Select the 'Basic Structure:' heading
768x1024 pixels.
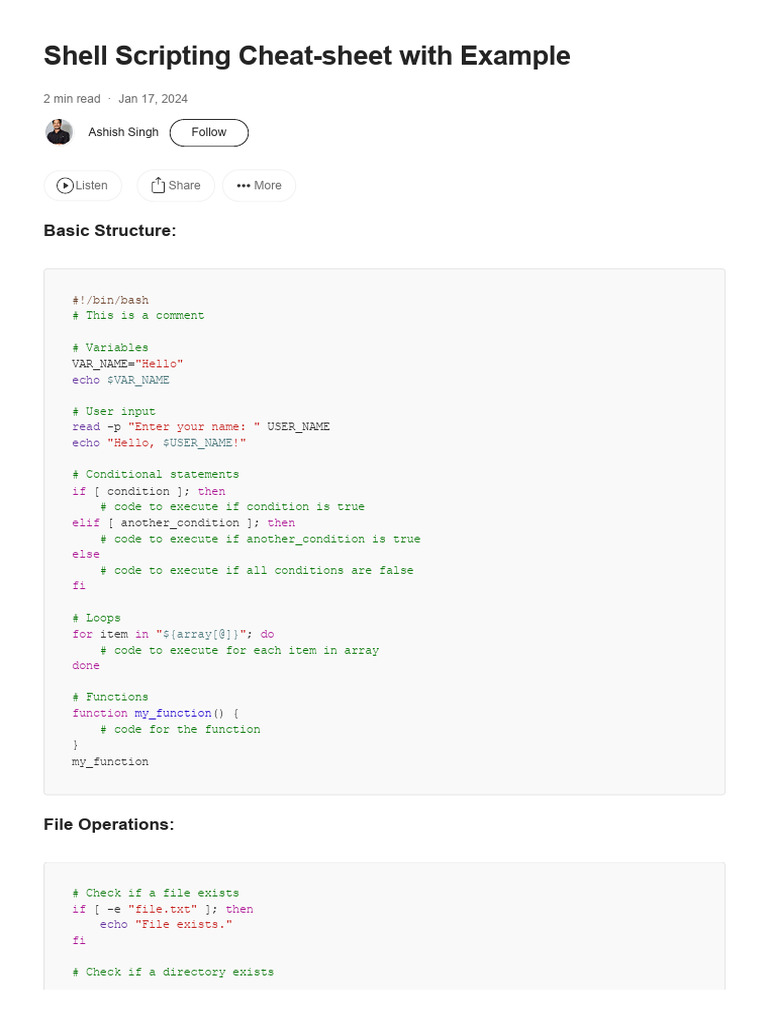tap(110, 231)
